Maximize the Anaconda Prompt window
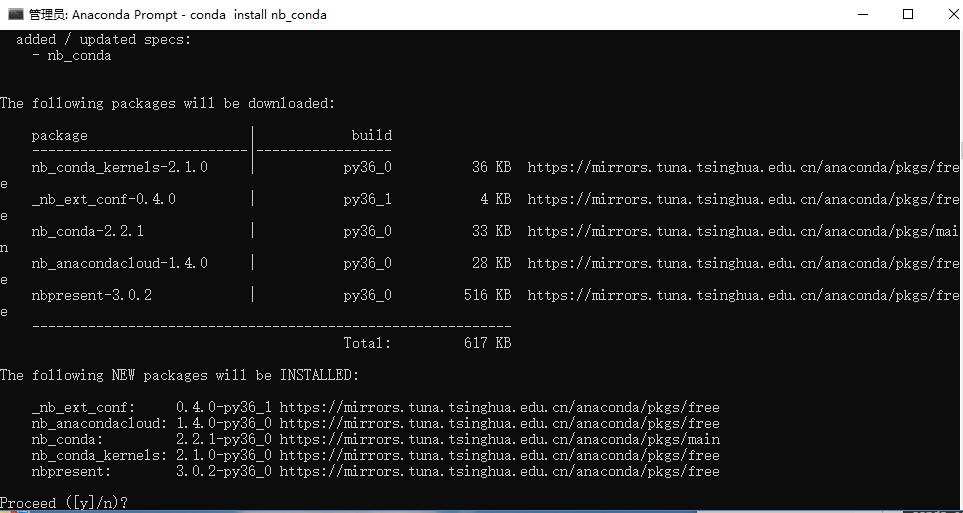Screen dimensions: 963x513 click(908, 14)
